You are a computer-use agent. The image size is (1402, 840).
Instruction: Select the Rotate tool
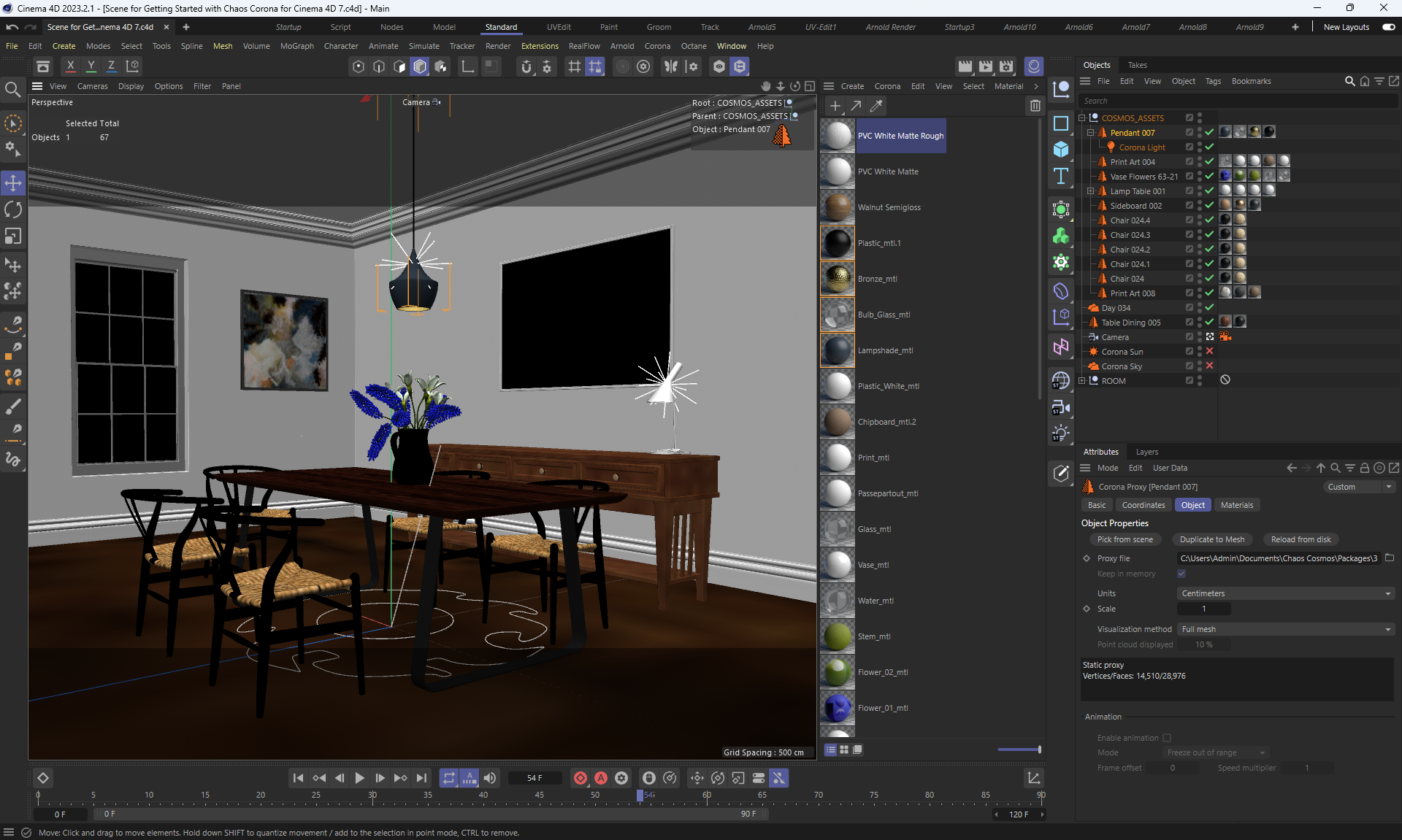13,210
